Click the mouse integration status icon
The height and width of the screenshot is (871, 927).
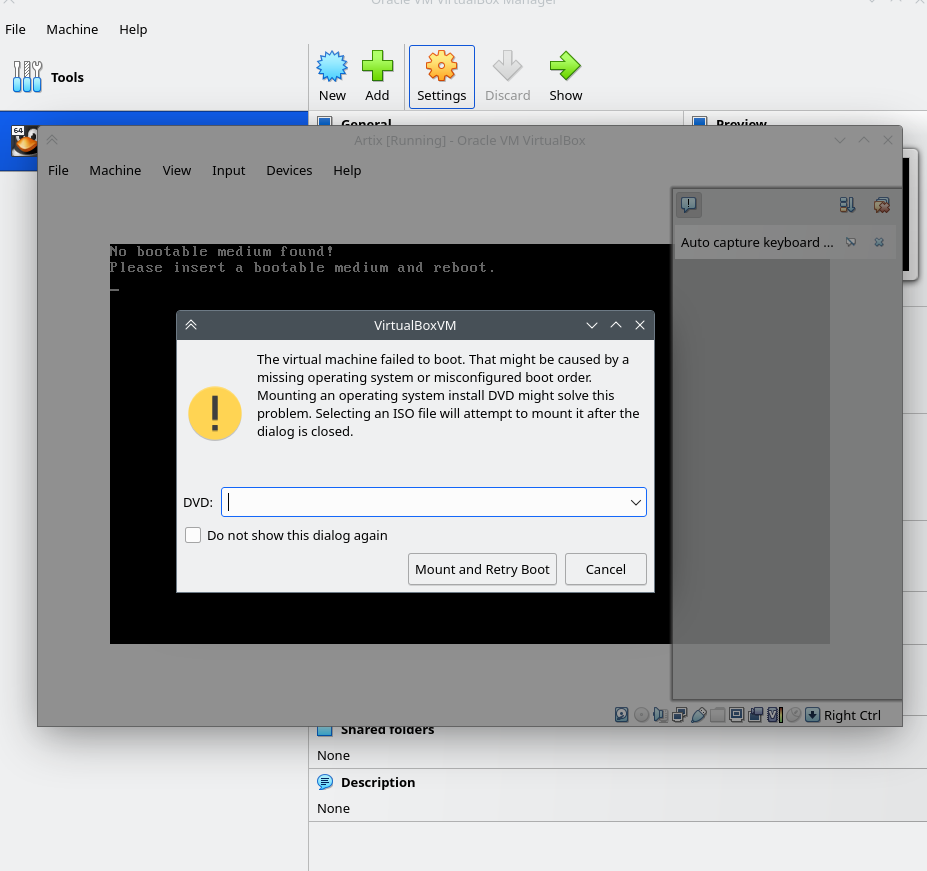(x=793, y=715)
